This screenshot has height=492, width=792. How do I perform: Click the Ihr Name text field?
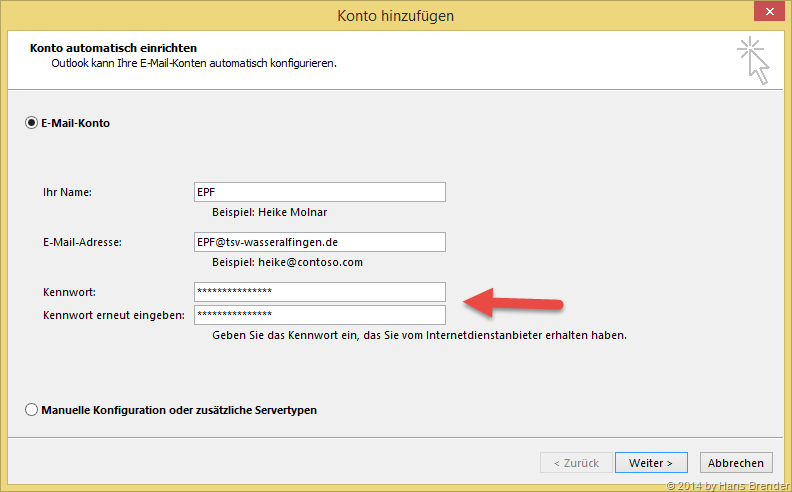coord(320,192)
